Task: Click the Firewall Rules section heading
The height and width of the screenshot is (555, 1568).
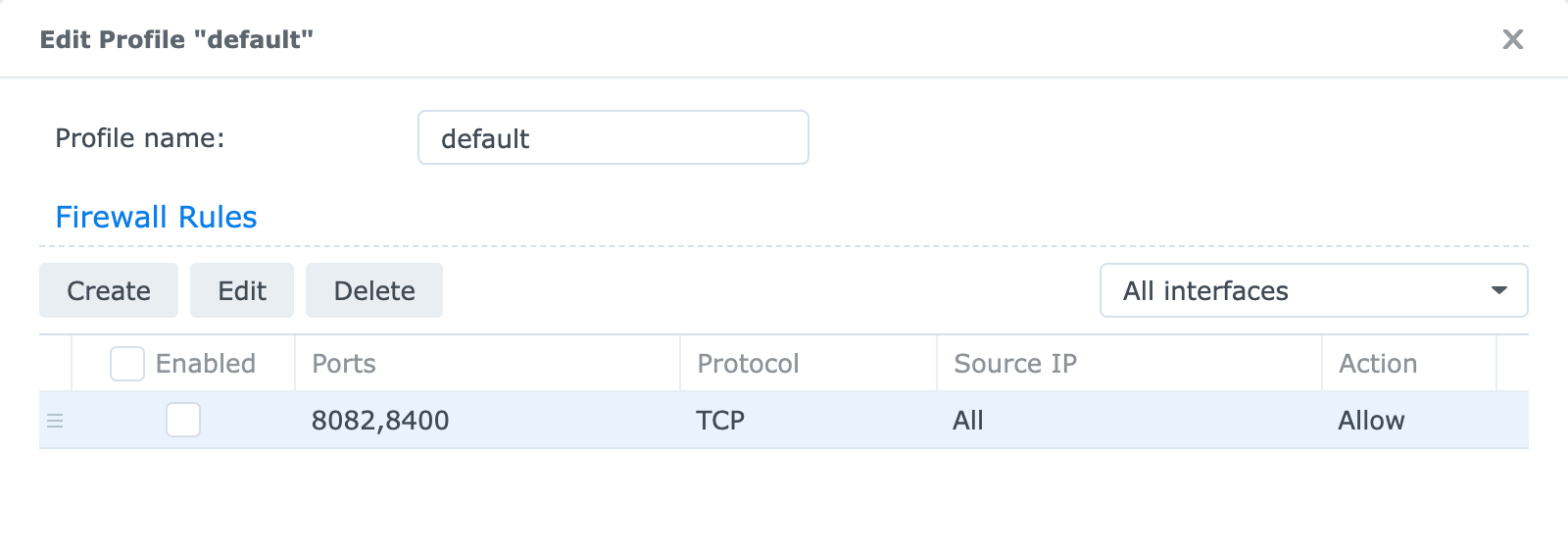Action: [156, 217]
